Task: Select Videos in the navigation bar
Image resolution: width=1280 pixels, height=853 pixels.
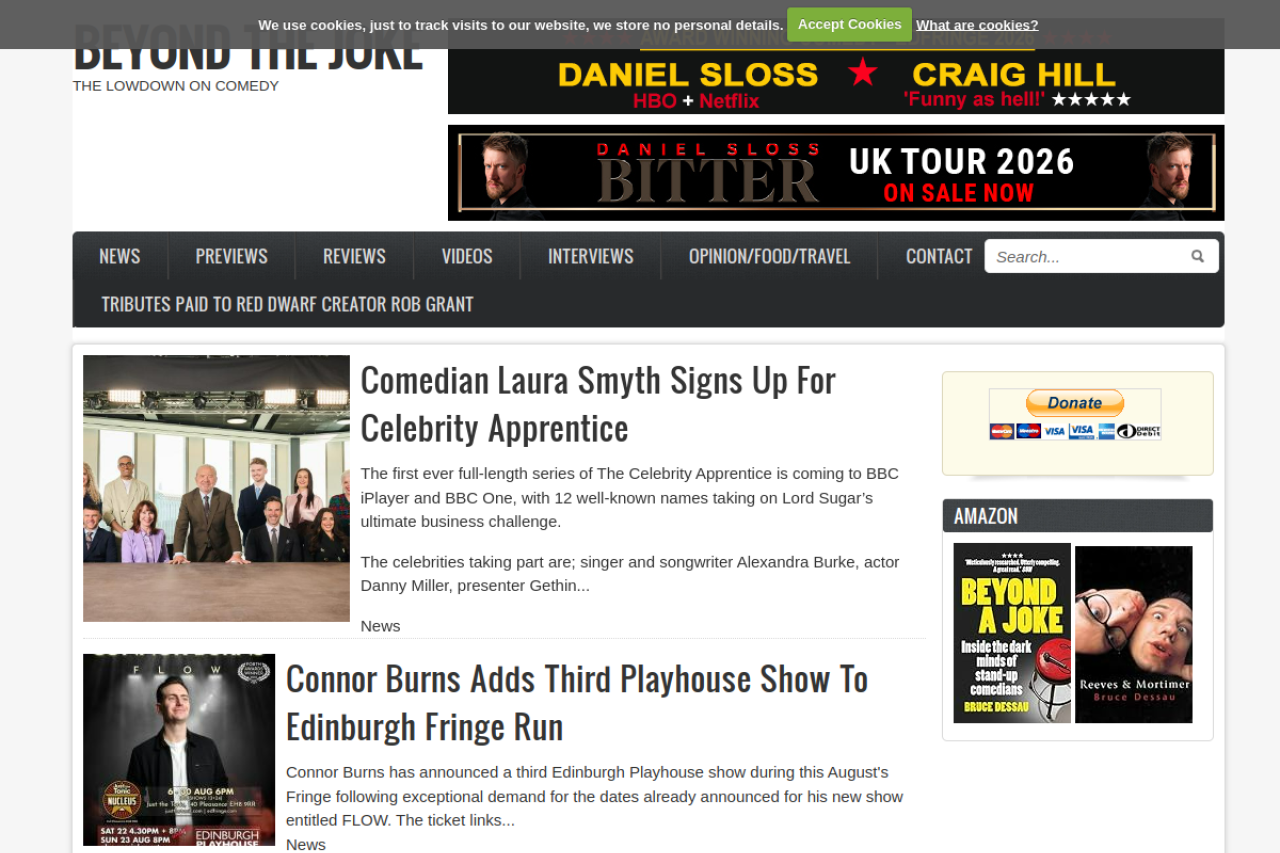Action: pyautogui.click(x=467, y=256)
